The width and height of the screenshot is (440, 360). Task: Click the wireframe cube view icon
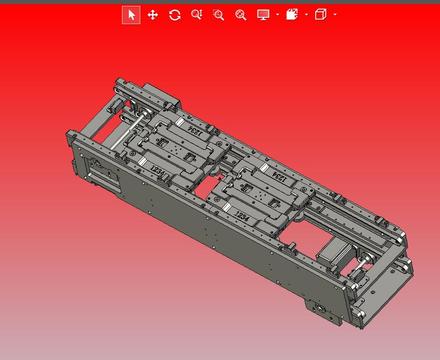(x=320, y=15)
